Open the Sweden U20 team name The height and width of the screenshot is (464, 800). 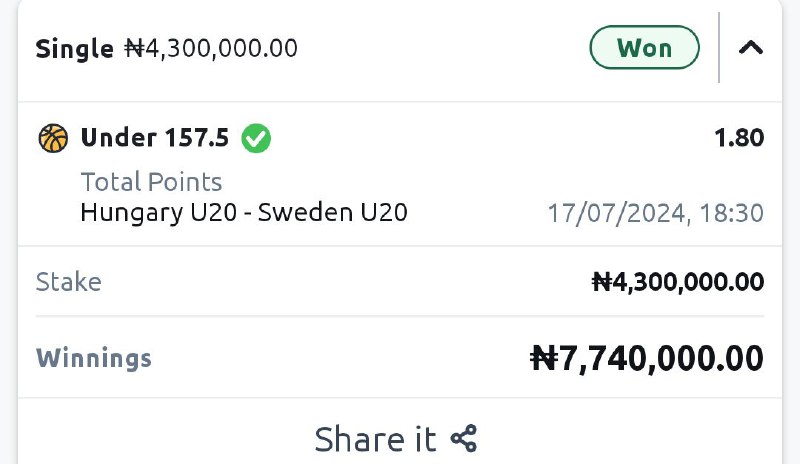click(x=333, y=212)
